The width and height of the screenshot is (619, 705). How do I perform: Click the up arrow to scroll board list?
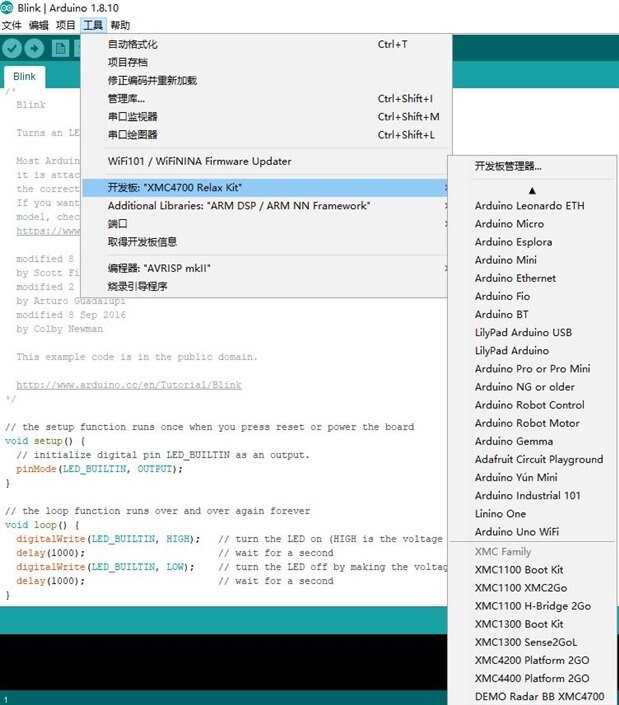point(533,191)
